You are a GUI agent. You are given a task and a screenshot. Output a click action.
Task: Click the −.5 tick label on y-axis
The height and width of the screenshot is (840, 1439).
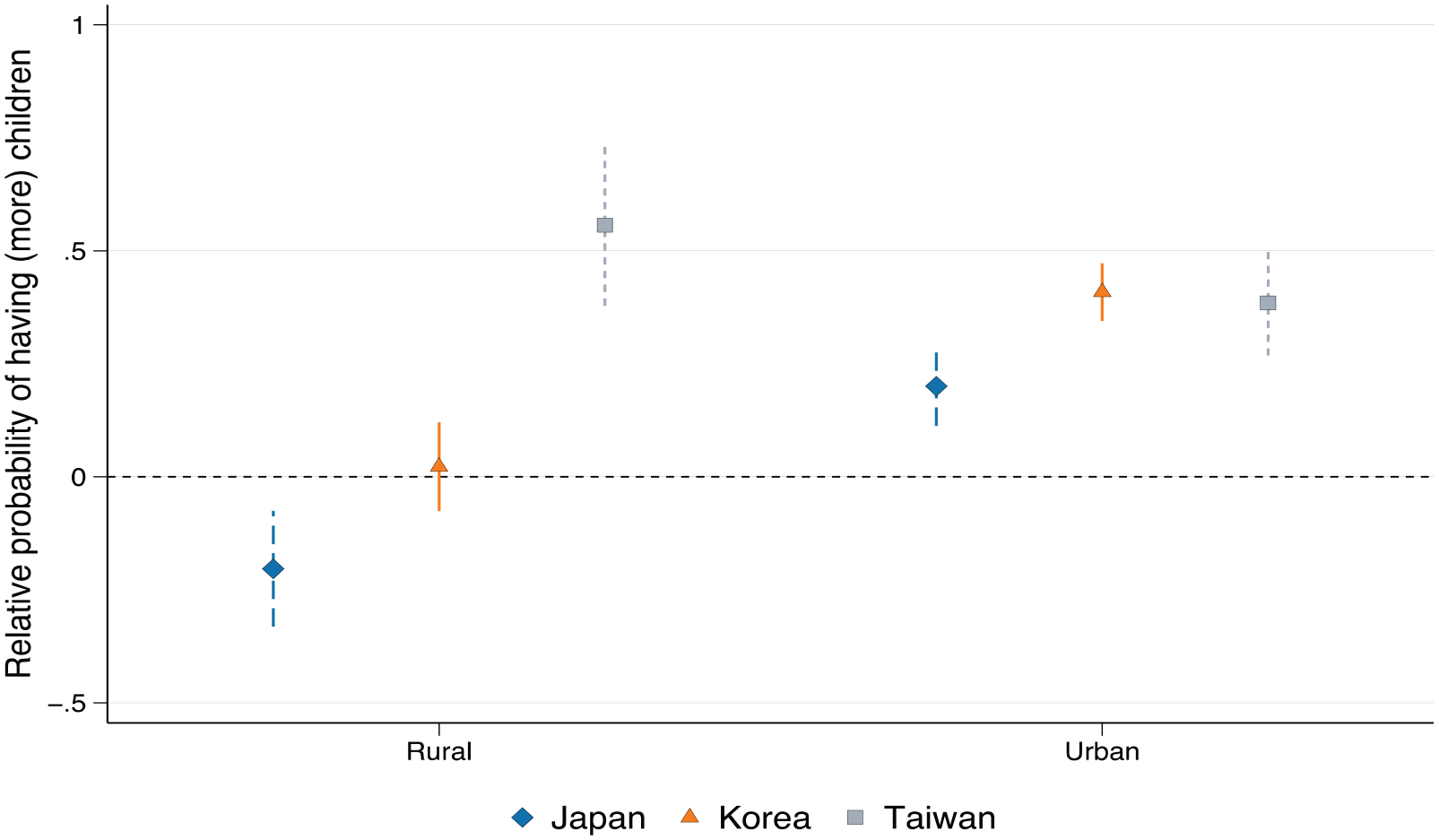[66, 703]
